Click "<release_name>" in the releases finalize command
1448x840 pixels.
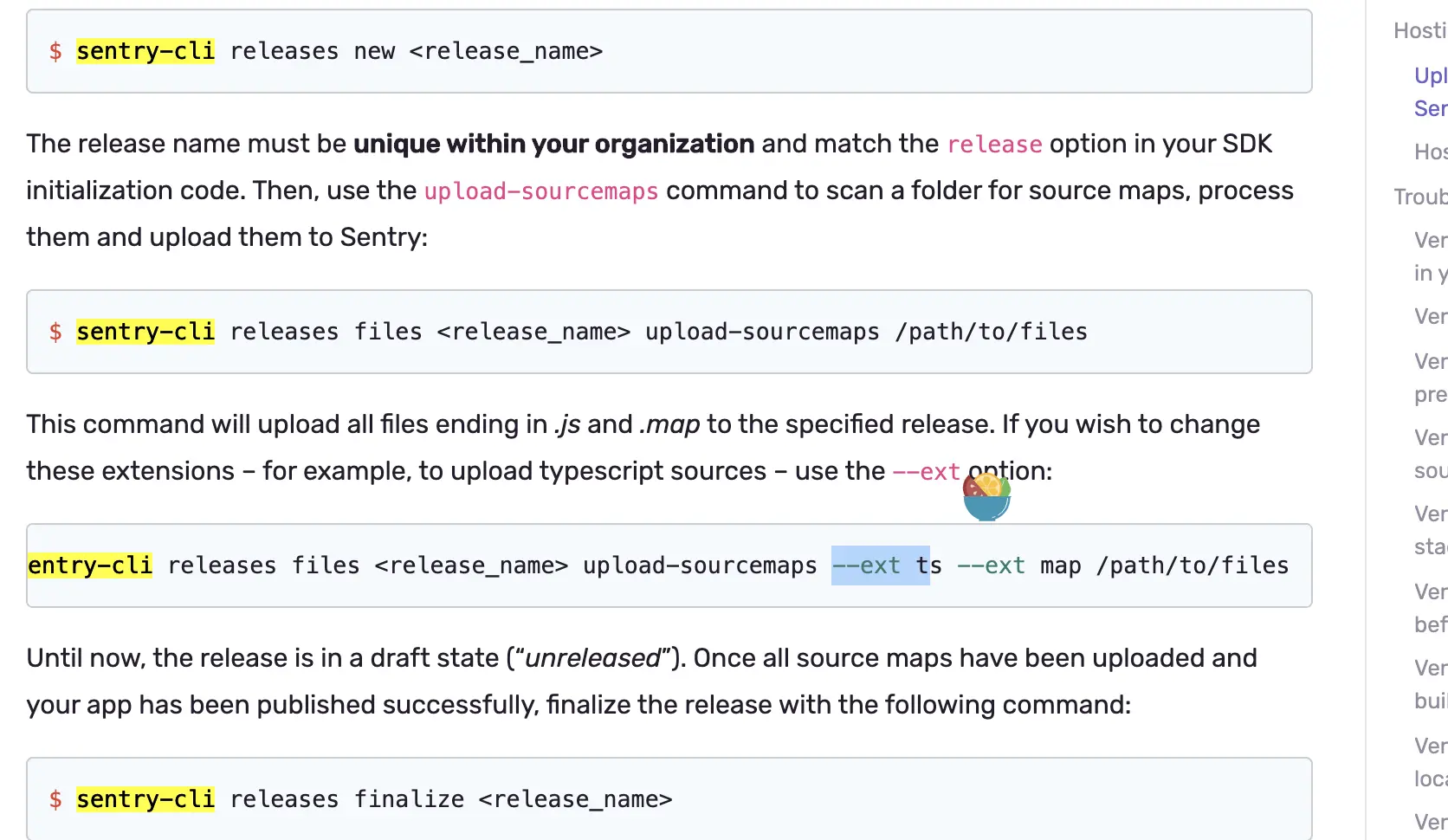tap(575, 799)
